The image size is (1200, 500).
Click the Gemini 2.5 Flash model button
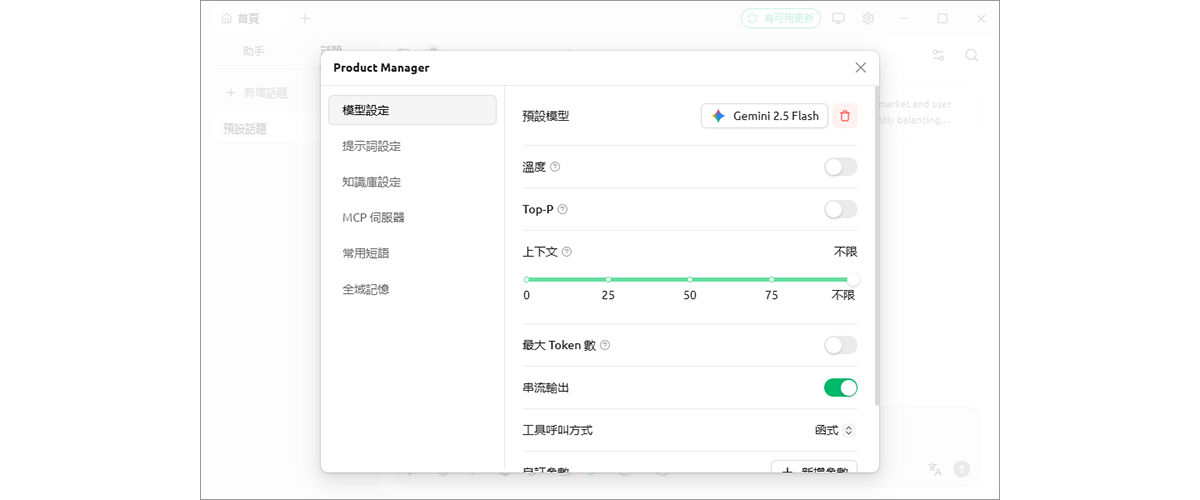tap(764, 116)
